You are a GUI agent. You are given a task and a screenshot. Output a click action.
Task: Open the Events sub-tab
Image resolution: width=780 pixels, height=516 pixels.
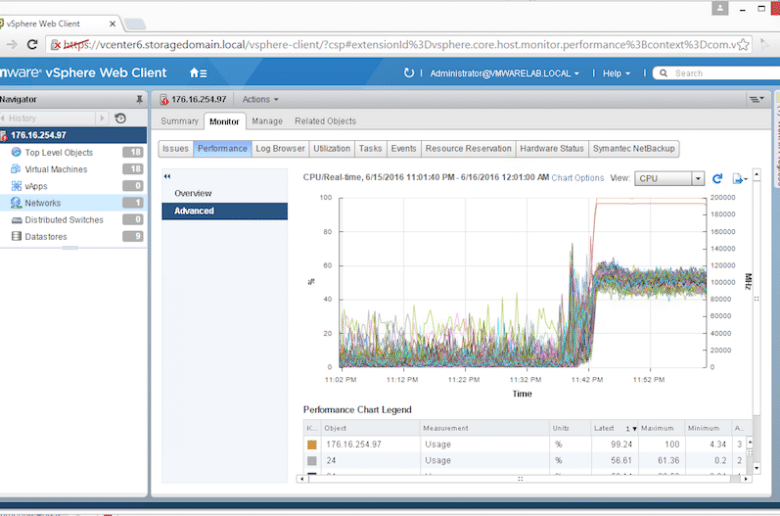[403, 149]
